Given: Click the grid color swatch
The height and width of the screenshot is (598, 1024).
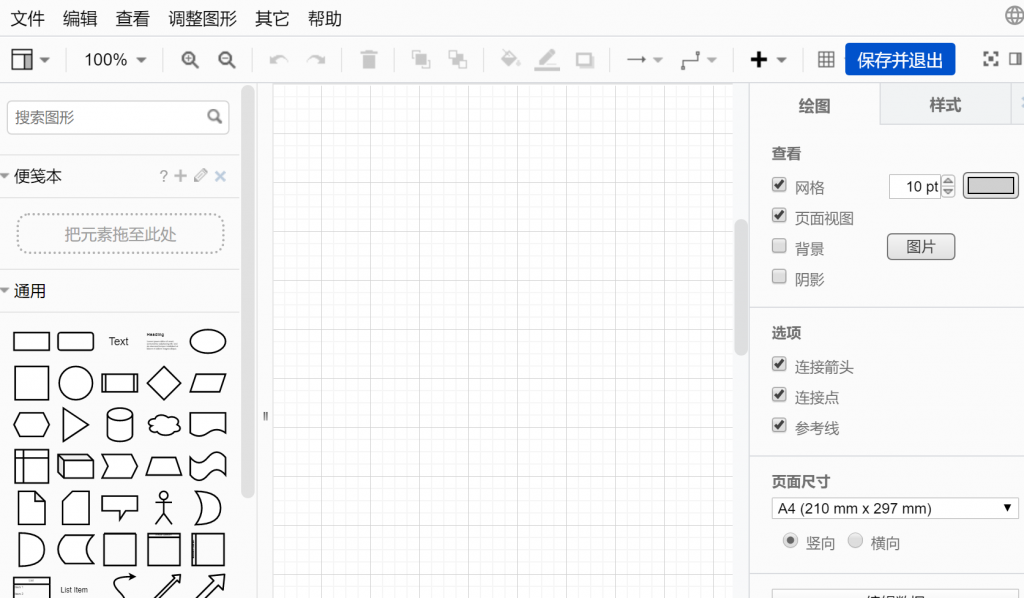Looking at the screenshot, I should tap(990, 185).
